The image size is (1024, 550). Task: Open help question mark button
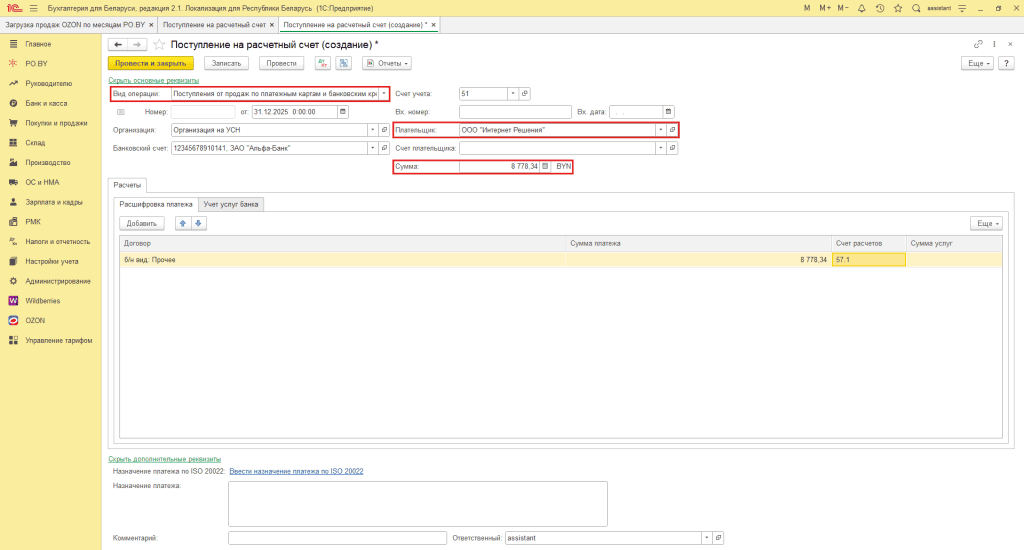point(1006,63)
